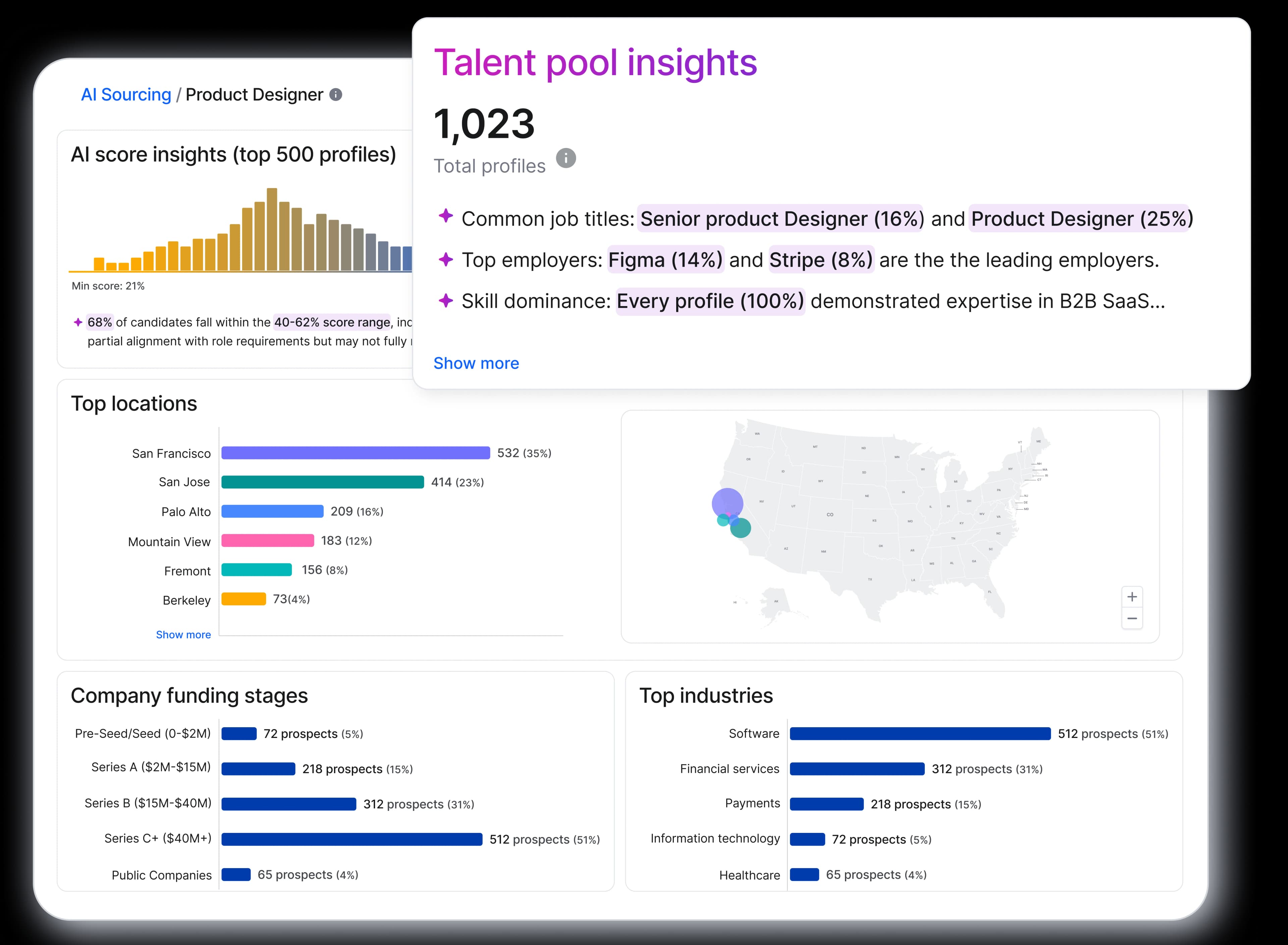1288x945 pixels.
Task: Open AI Sourcing breadcrumb link
Action: [x=126, y=94]
